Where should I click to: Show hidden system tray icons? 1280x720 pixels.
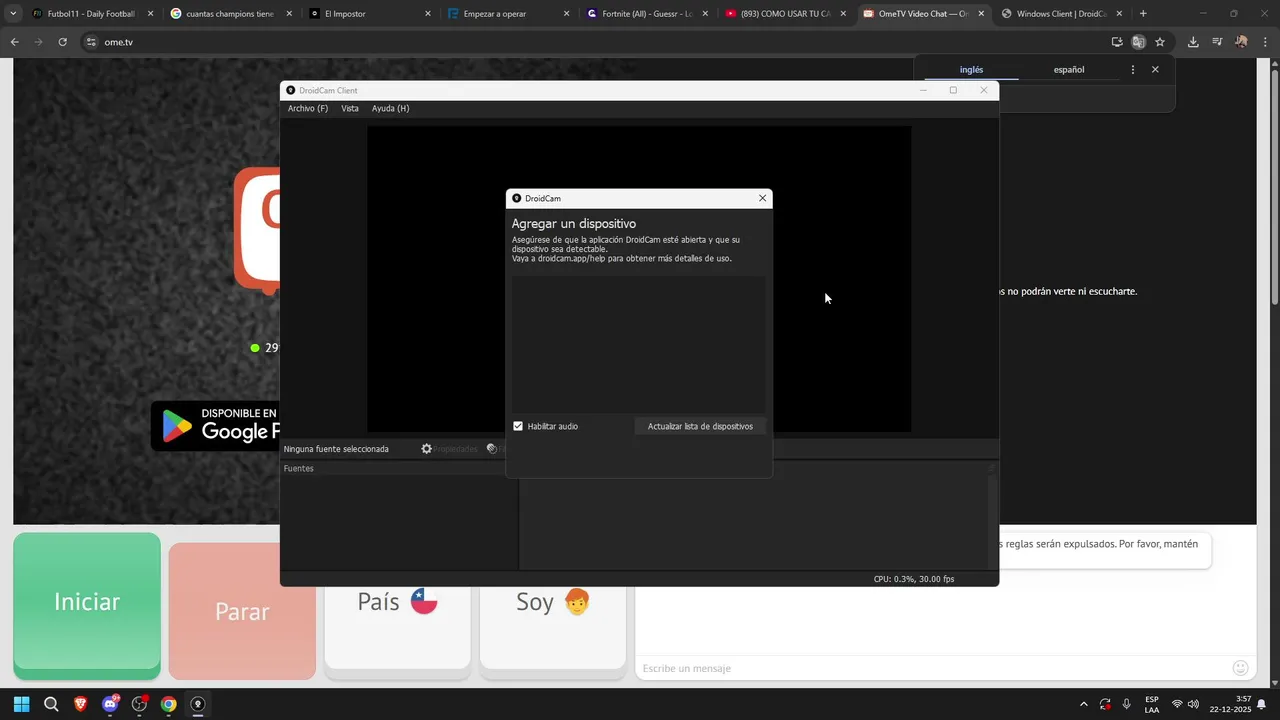[1083, 704]
